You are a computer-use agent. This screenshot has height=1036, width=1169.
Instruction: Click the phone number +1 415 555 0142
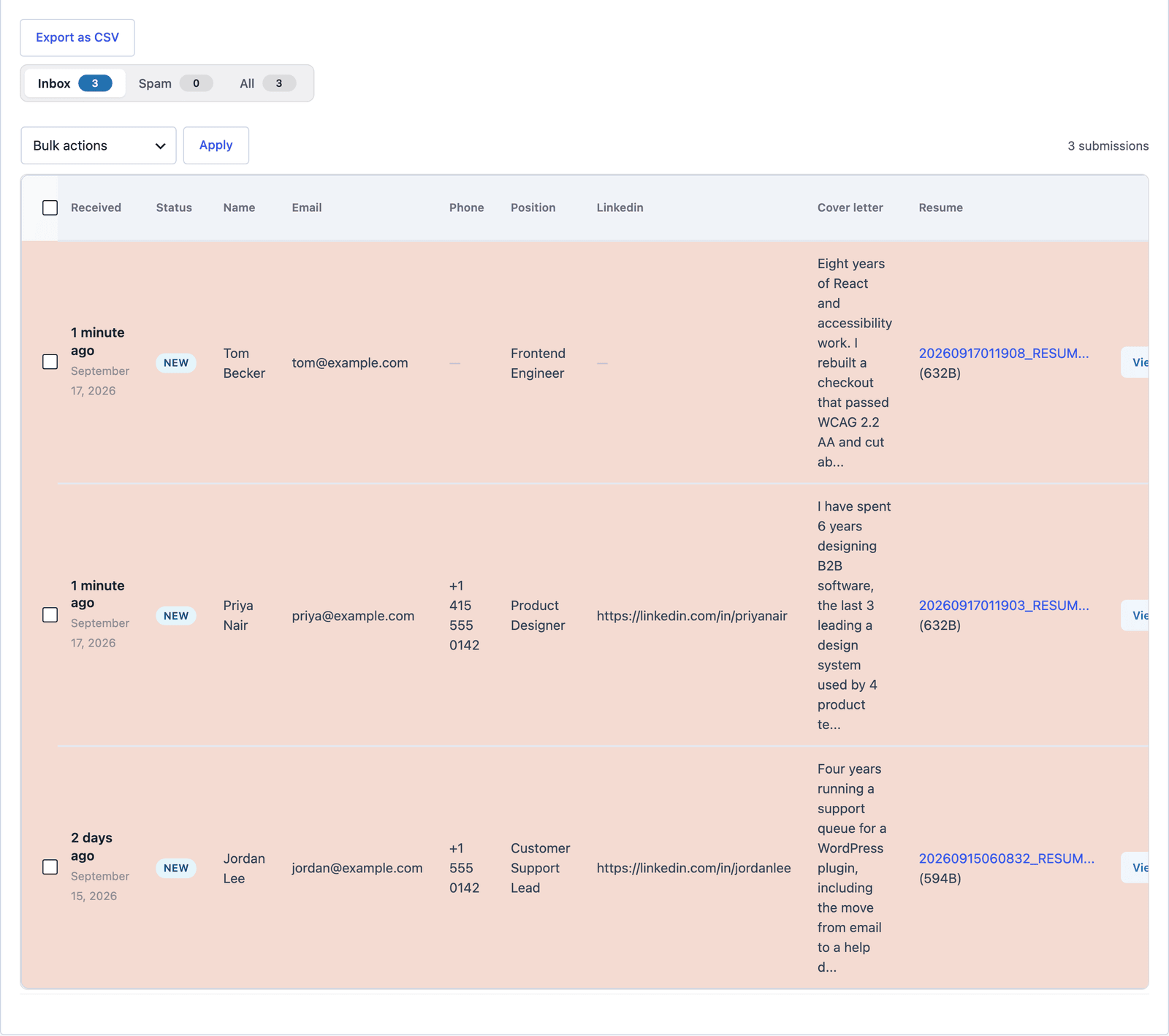coord(465,615)
